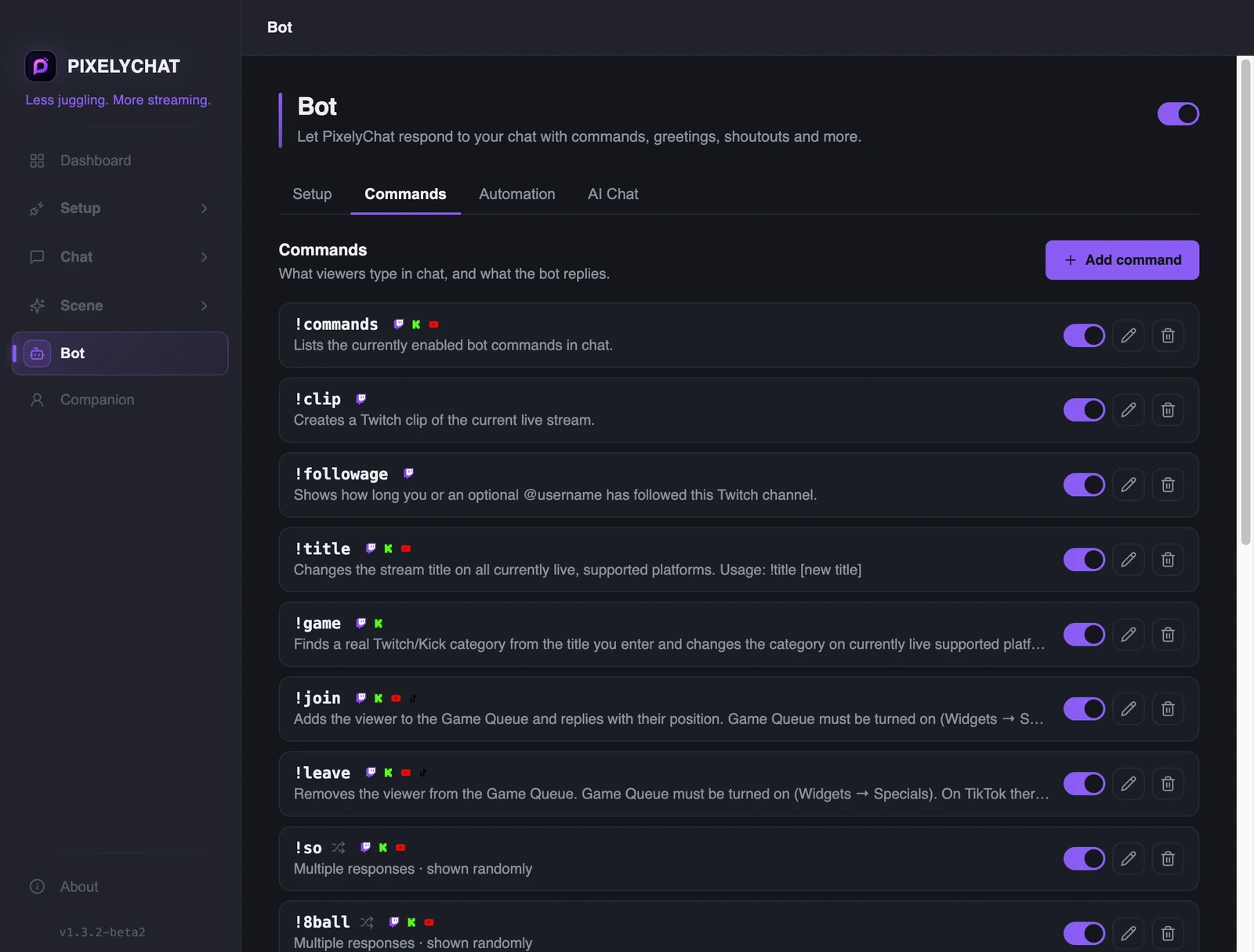Switch to the AI Chat tab
Viewport: 1254px width, 952px height.
pos(613,194)
